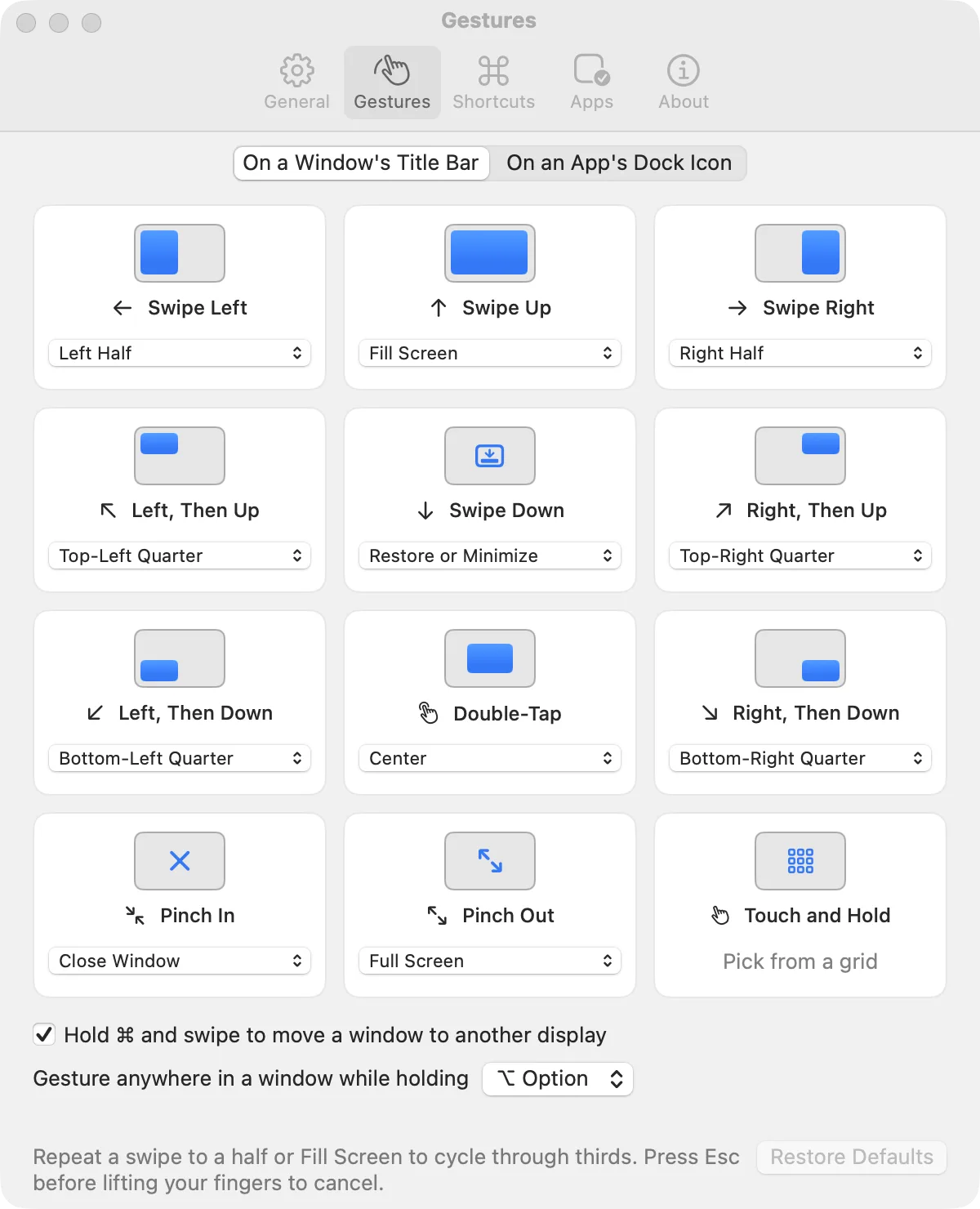
Task: Show the About tab
Action: click(684, 83)
